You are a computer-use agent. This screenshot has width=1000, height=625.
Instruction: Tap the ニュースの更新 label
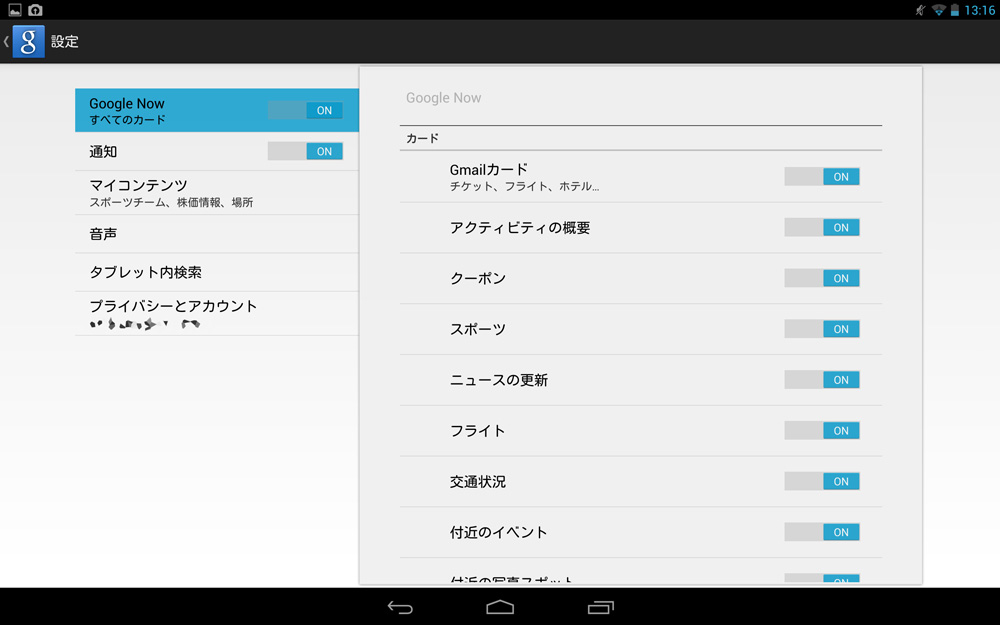pos(499,380)
